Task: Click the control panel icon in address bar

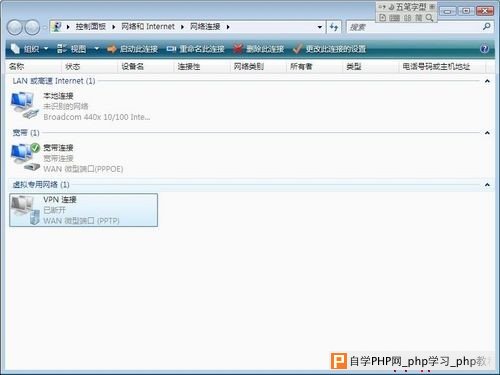Action: pyautogui.click(x=57, y=27)
